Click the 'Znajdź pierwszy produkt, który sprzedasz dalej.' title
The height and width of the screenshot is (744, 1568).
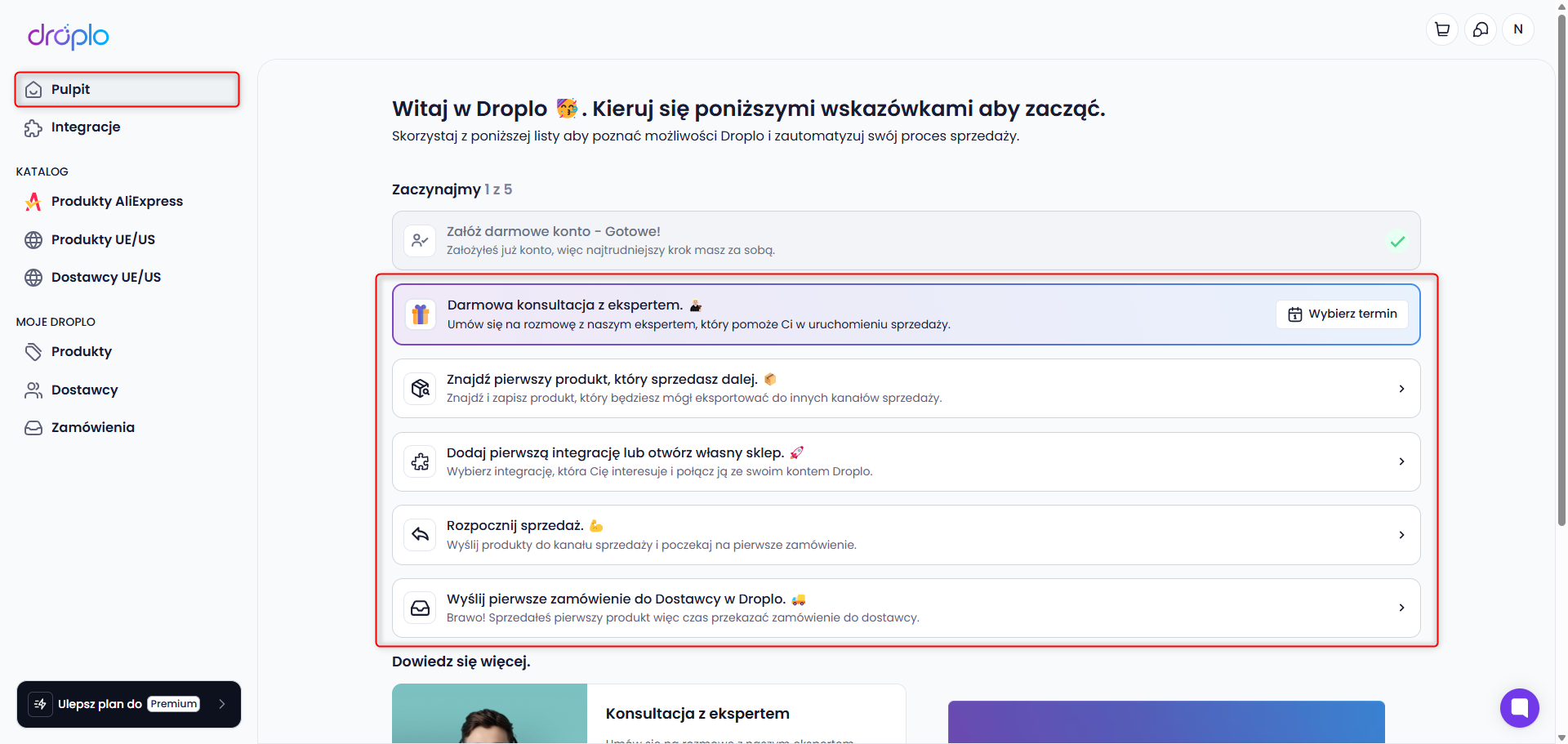tap(602, 379)
